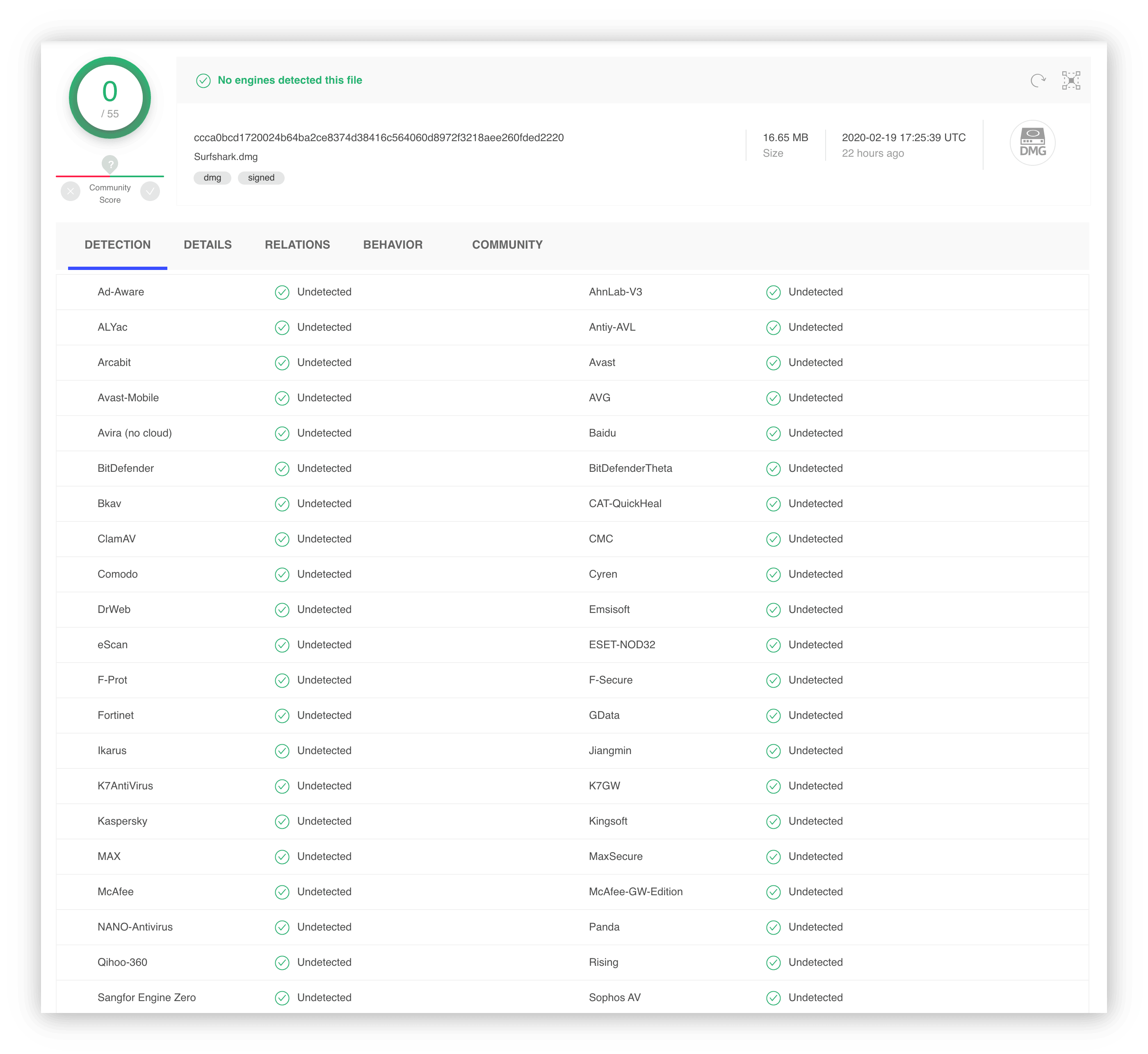Open the RELATIONS tab
The height and width of the screenshot is (1054, 1148).
[x=297, y=245]
